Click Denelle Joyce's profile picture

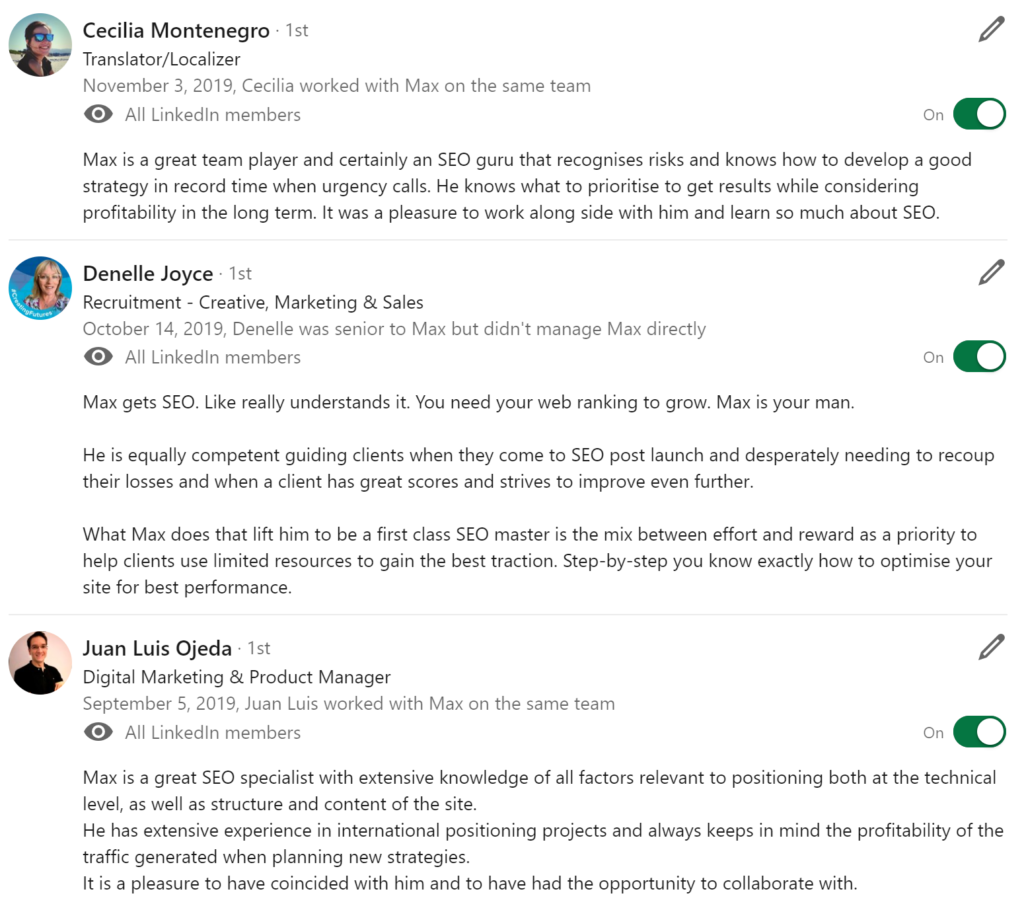(40, 288)
